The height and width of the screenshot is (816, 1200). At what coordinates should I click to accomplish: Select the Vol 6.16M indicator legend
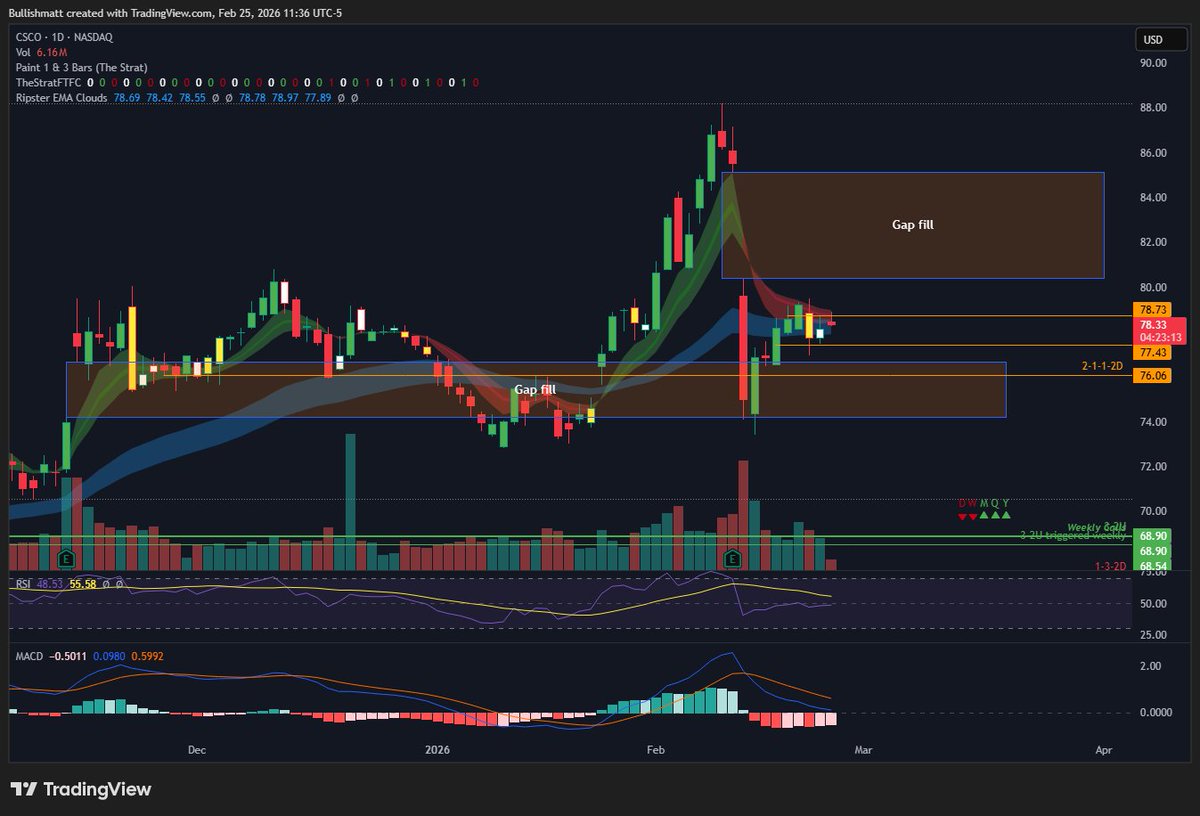coord(42,51)
